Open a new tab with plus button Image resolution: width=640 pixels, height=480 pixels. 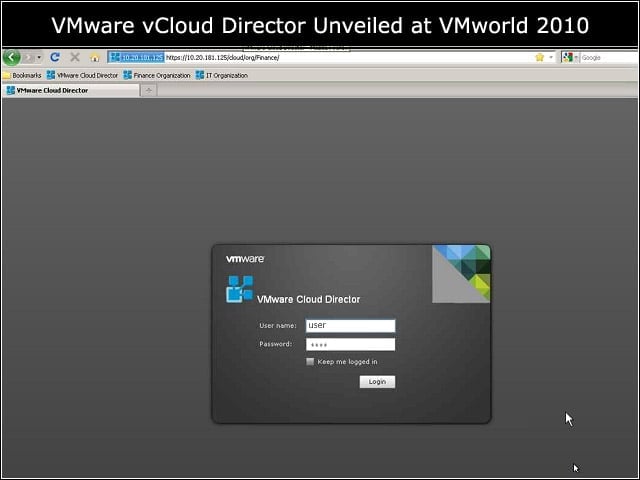coord(149,90)
